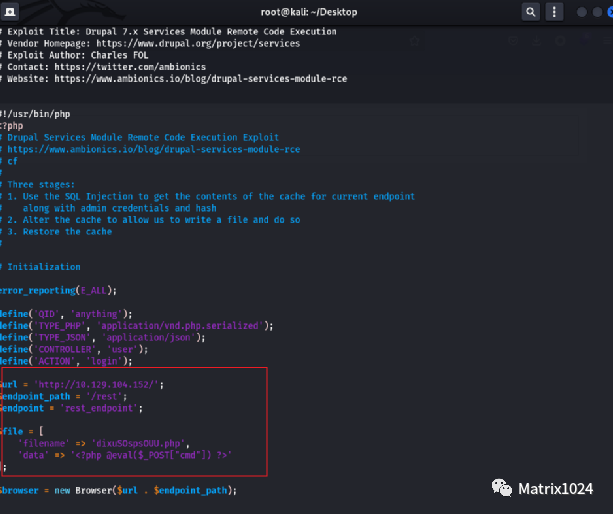Click the define ACTION 'login' line
Screen dimensions: 613x514
66,361
